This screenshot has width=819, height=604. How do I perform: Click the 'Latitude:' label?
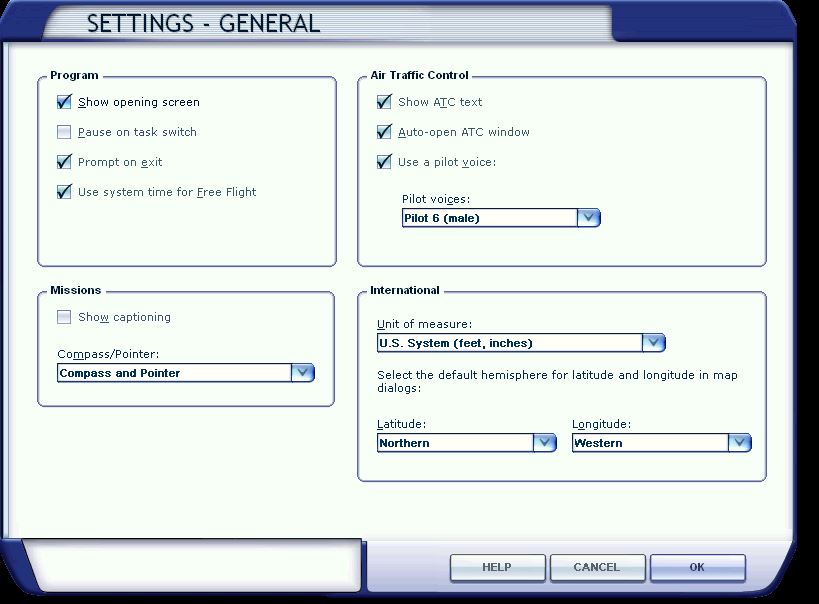point(402,424)
